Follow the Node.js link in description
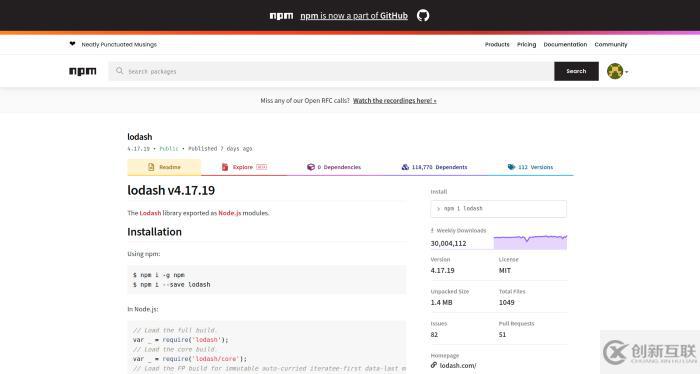Screen dimensions: 700x374 tap(229, 213)
